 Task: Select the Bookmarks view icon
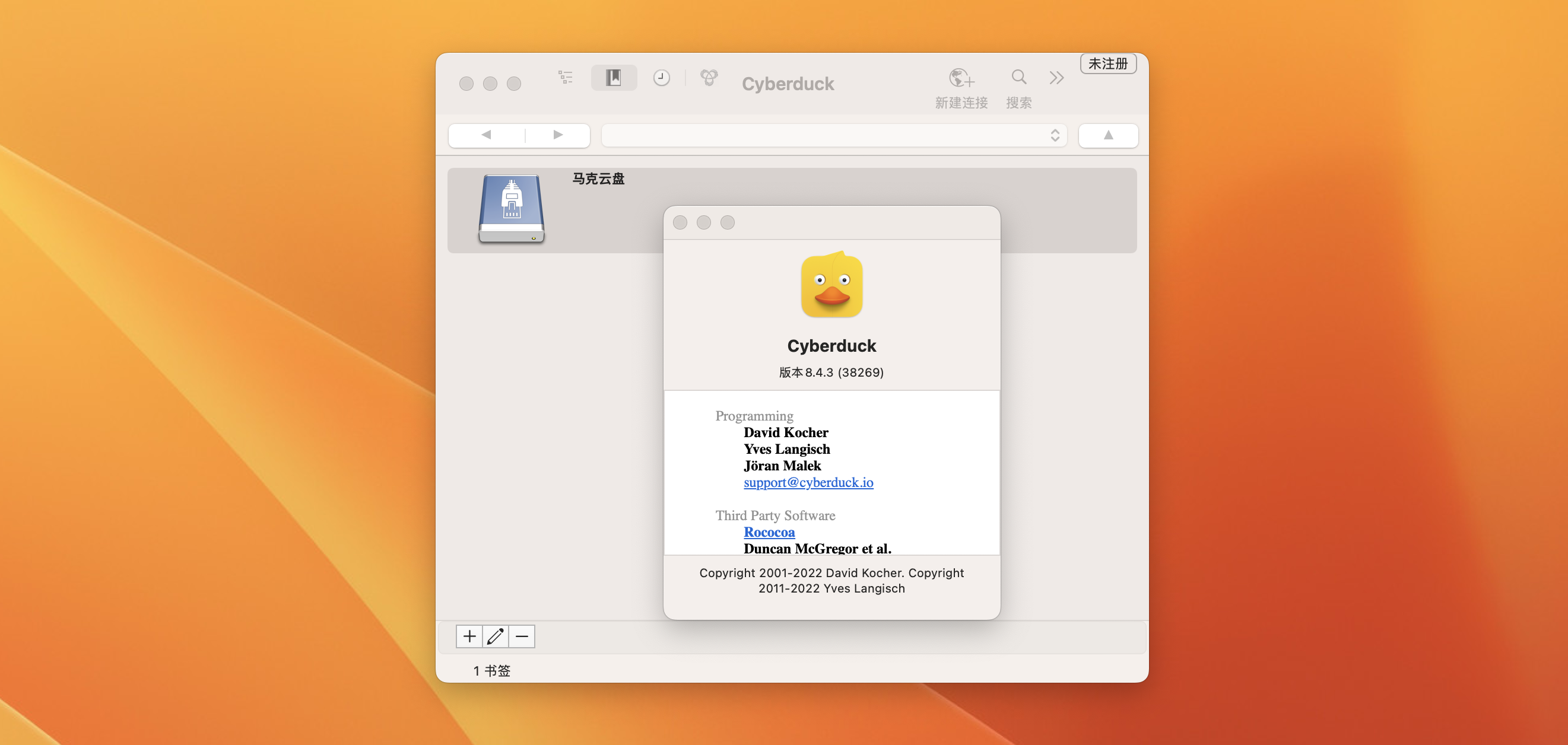click(614, 77)
